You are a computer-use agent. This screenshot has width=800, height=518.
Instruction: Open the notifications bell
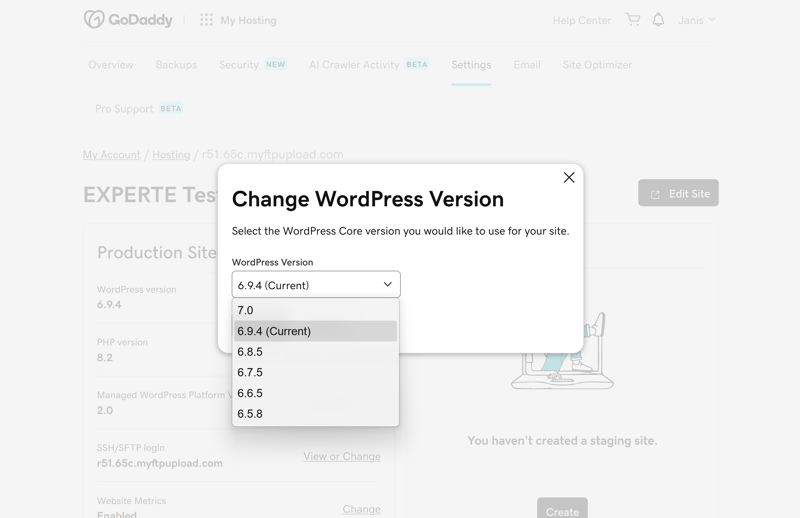pos(659,20)
